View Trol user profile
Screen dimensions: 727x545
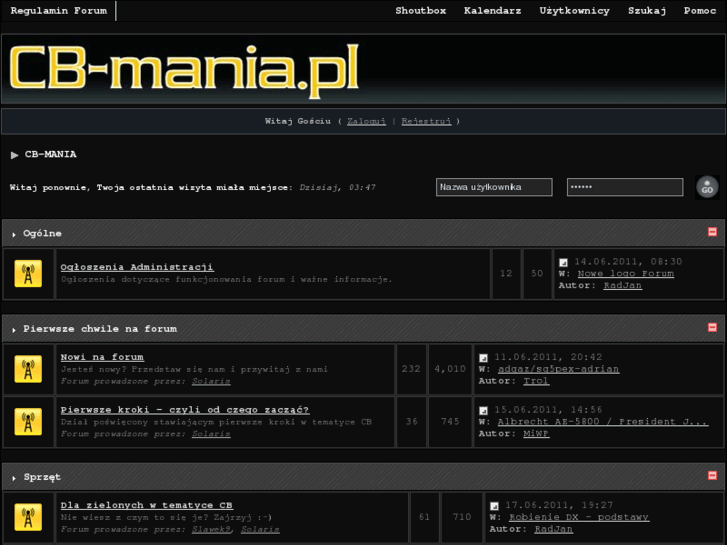click(x=536, y=381)
